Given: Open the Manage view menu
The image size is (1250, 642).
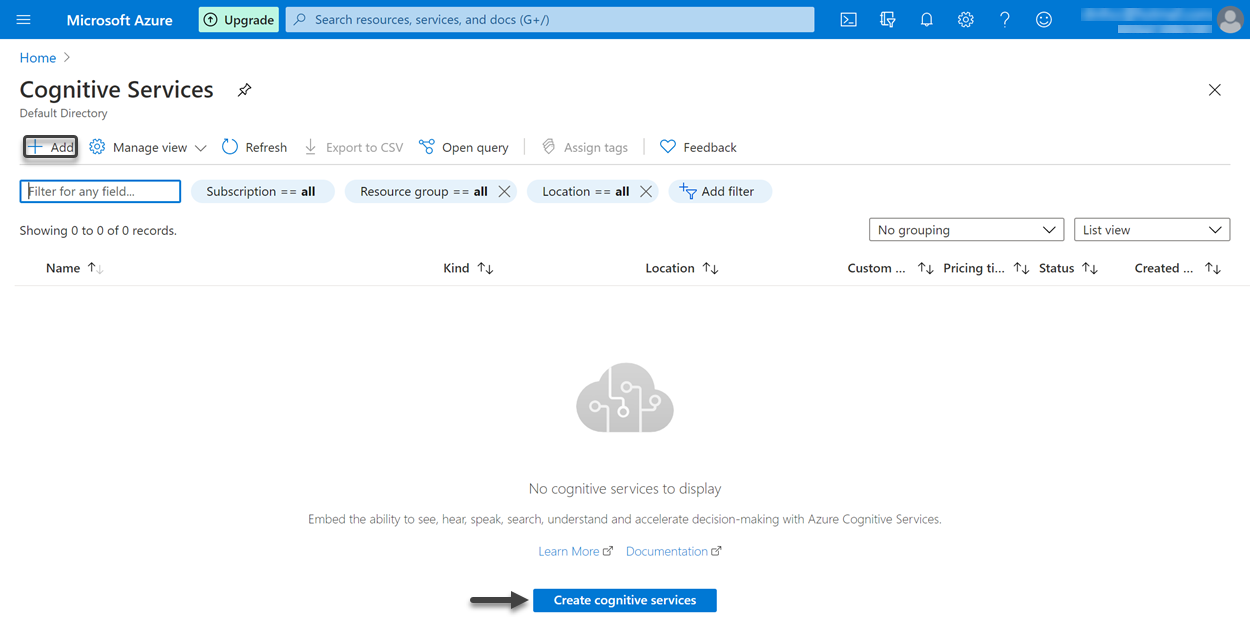Looking at the screenshot, I should (x=148, y=147).
